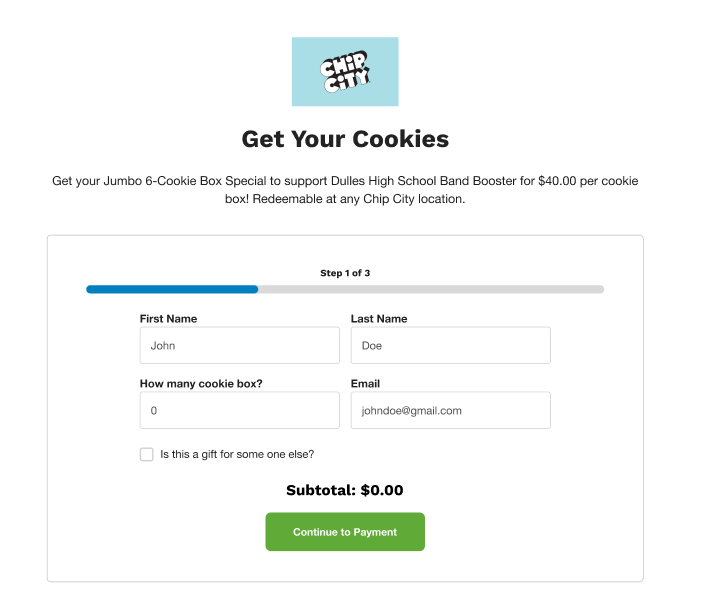This screenshot has width=713, height=605.
Task: Click the "First Name" field label
Action: 168,319
